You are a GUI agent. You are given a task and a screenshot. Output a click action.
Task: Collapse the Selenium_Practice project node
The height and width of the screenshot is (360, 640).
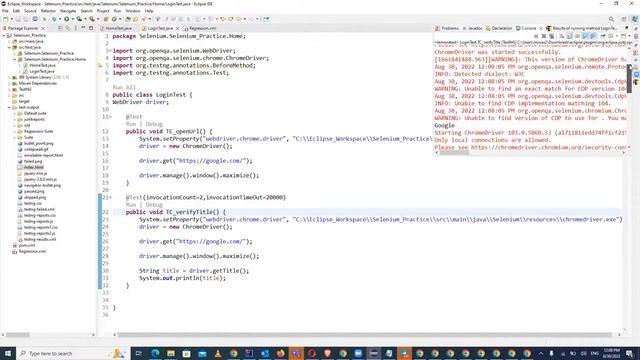[x=4, y=36]
